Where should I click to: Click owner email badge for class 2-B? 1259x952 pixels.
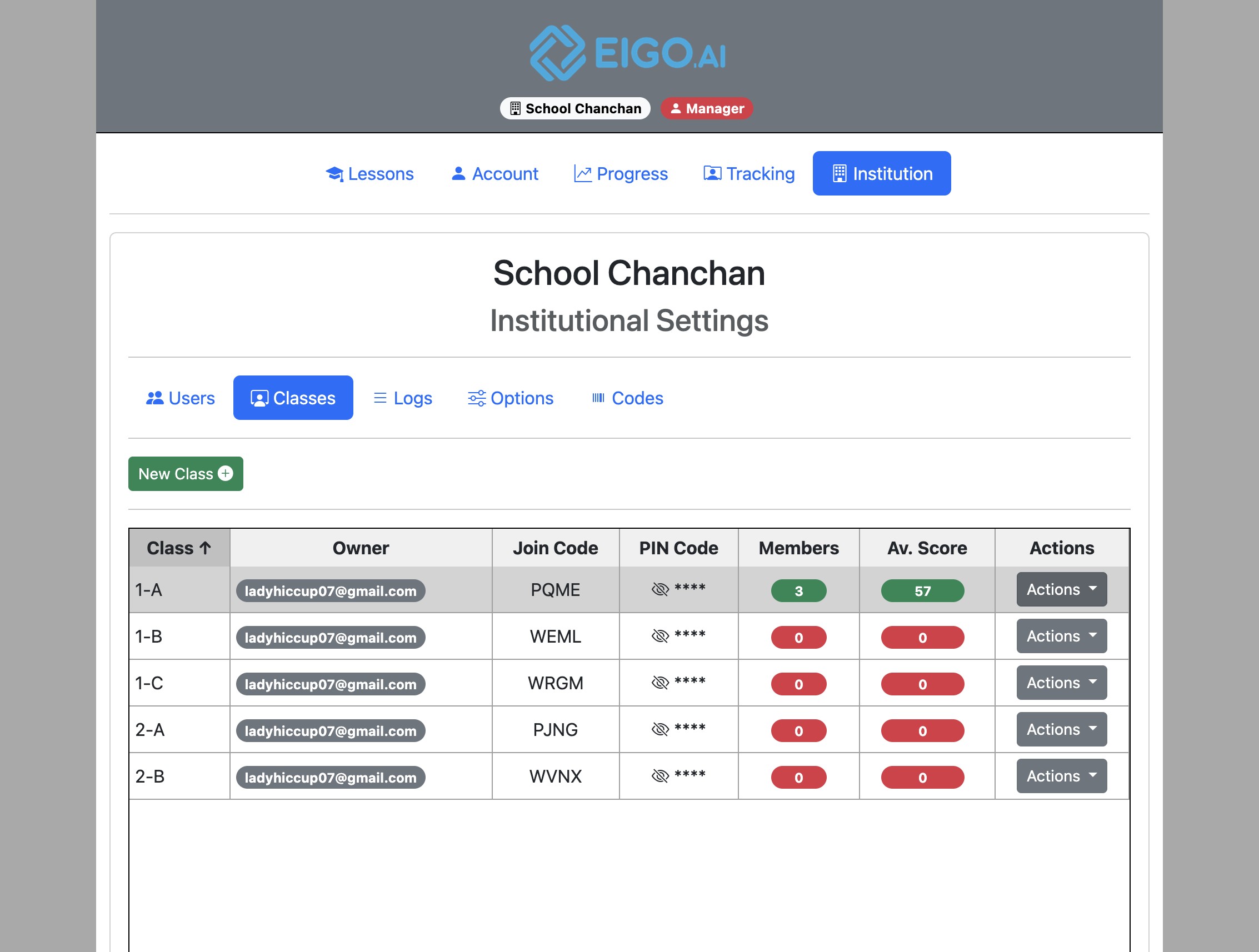pos(331,777)
